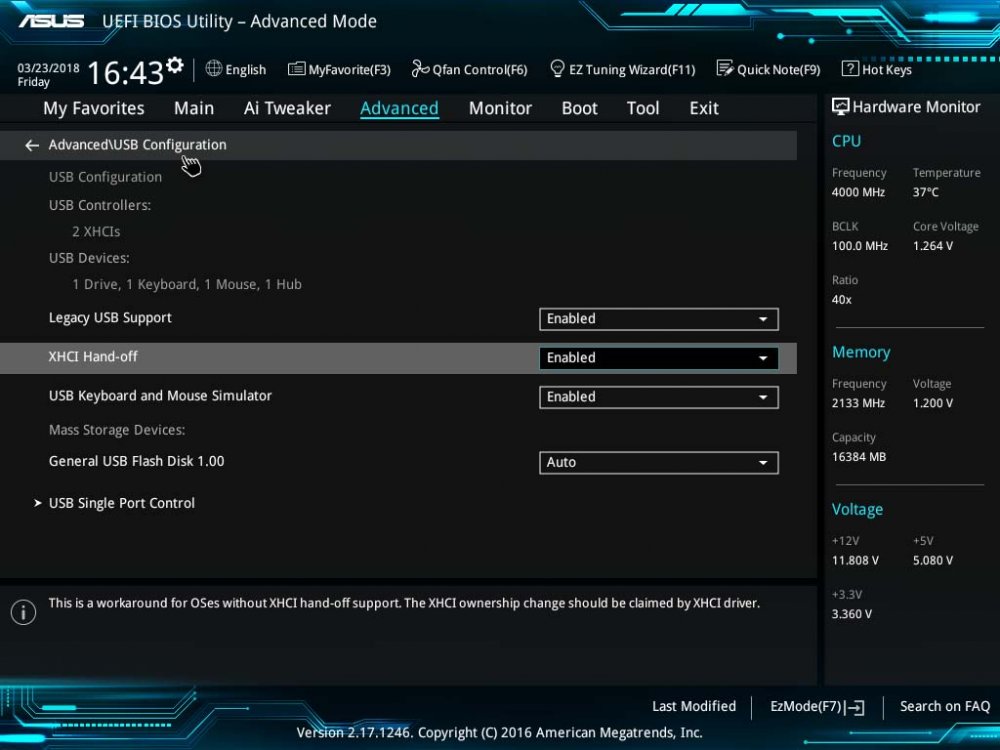The height and width of the screenshot is (750, 1000).
Task: Click the settings gear next to the clock
Action: [x=175, y=65]
